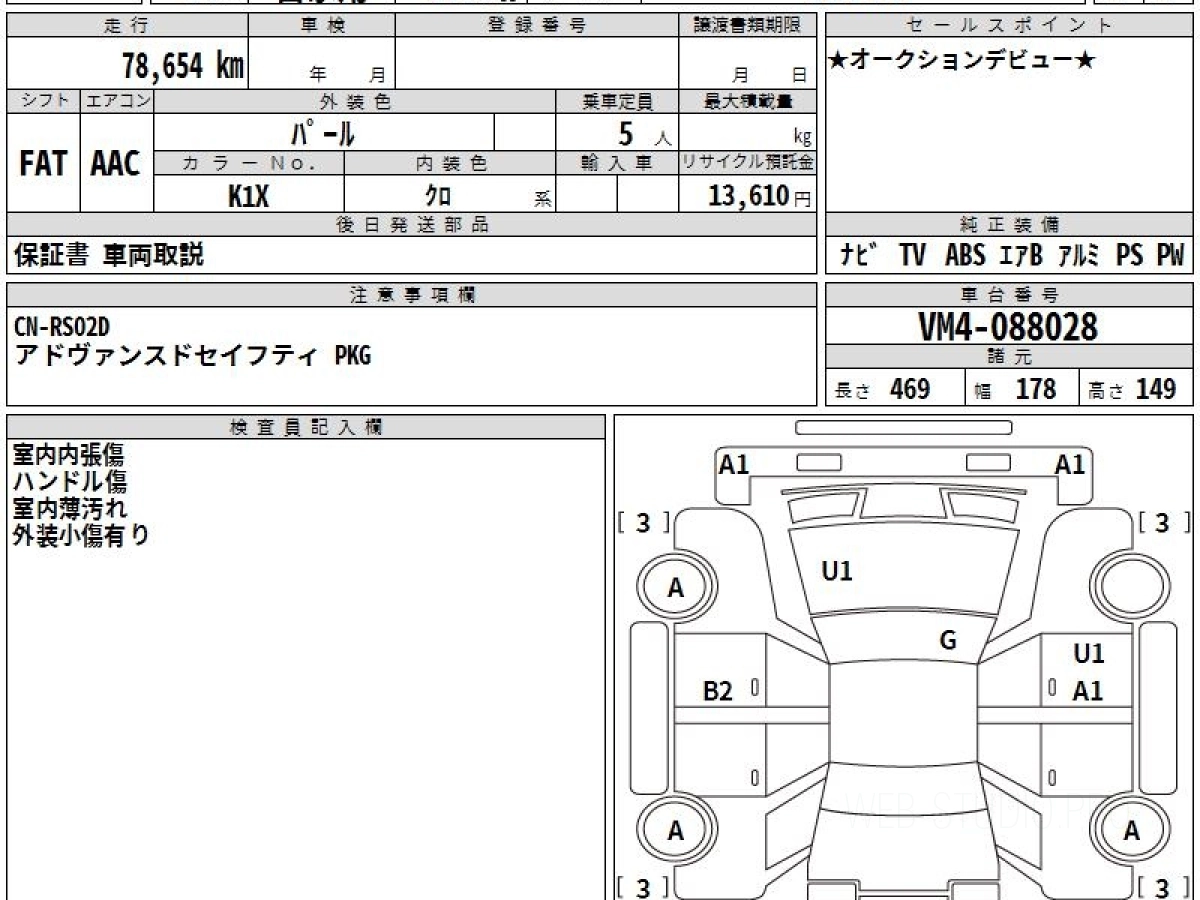This screenshot has width=1200, height=900.
Task: Click the 走行 column header
Action: tap(127, 26)
